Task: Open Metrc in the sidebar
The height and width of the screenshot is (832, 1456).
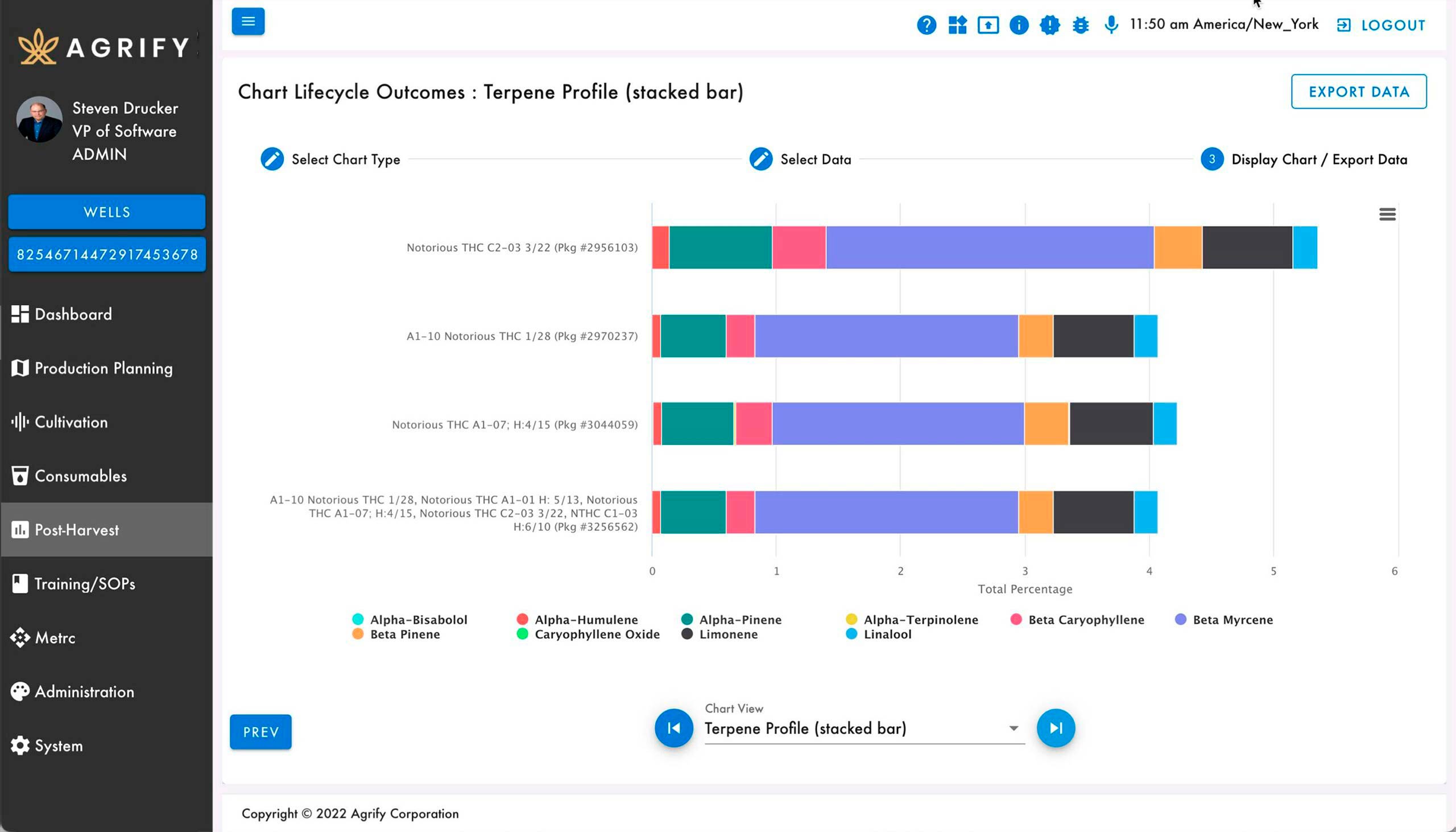Action: click(x=106, y=637)
